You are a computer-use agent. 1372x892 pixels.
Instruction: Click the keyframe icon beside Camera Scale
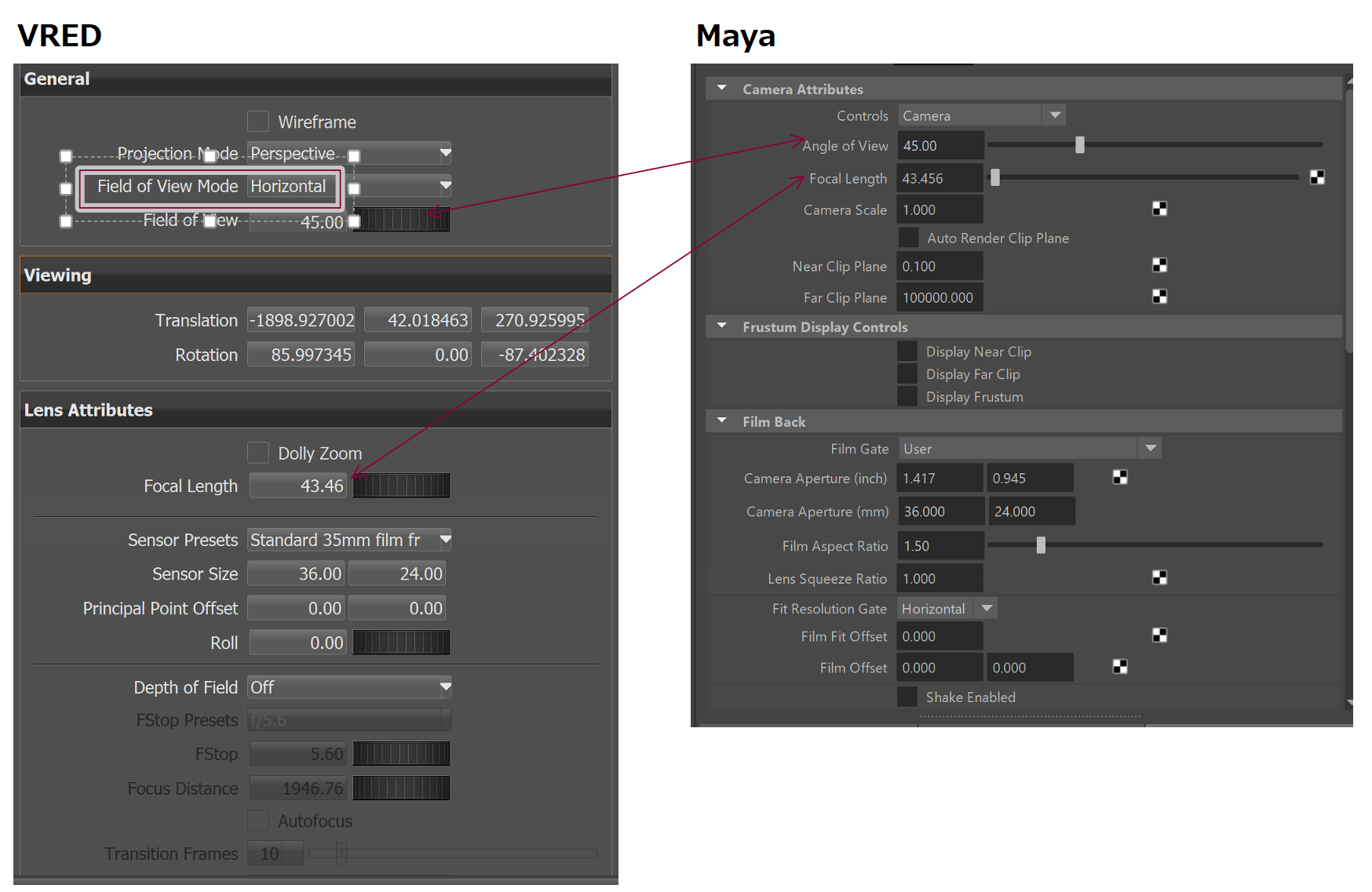1159,209
